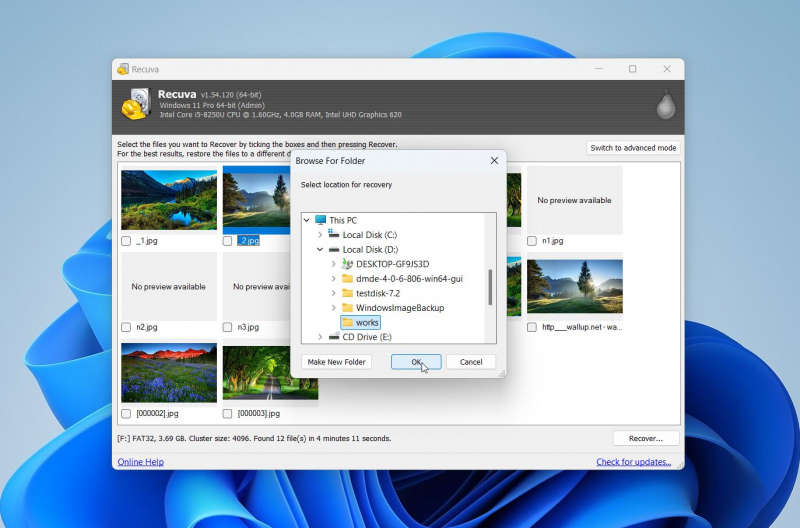Select the WindowsImageBackup label
Viewport: 800px width, 528px height.
(400, 308)
